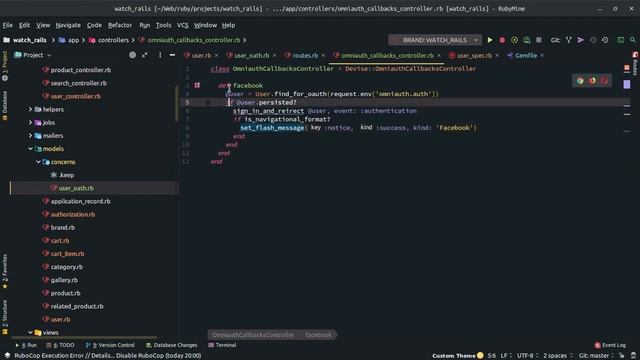Viewport: 640px width, 360px height.
Task: Open the Database Changes tool window
Action: click(x=171, y=345)
